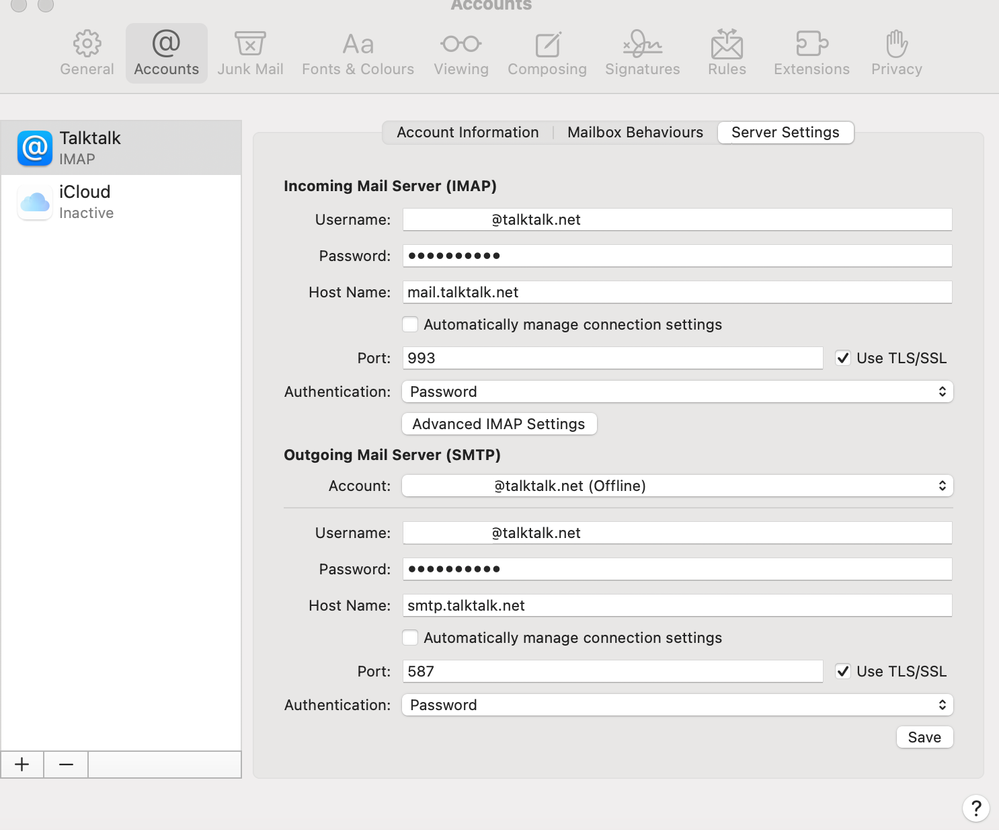The image size is (999, 830).
Task: Open the SMTP Account selector
Action: coord(677,485)
